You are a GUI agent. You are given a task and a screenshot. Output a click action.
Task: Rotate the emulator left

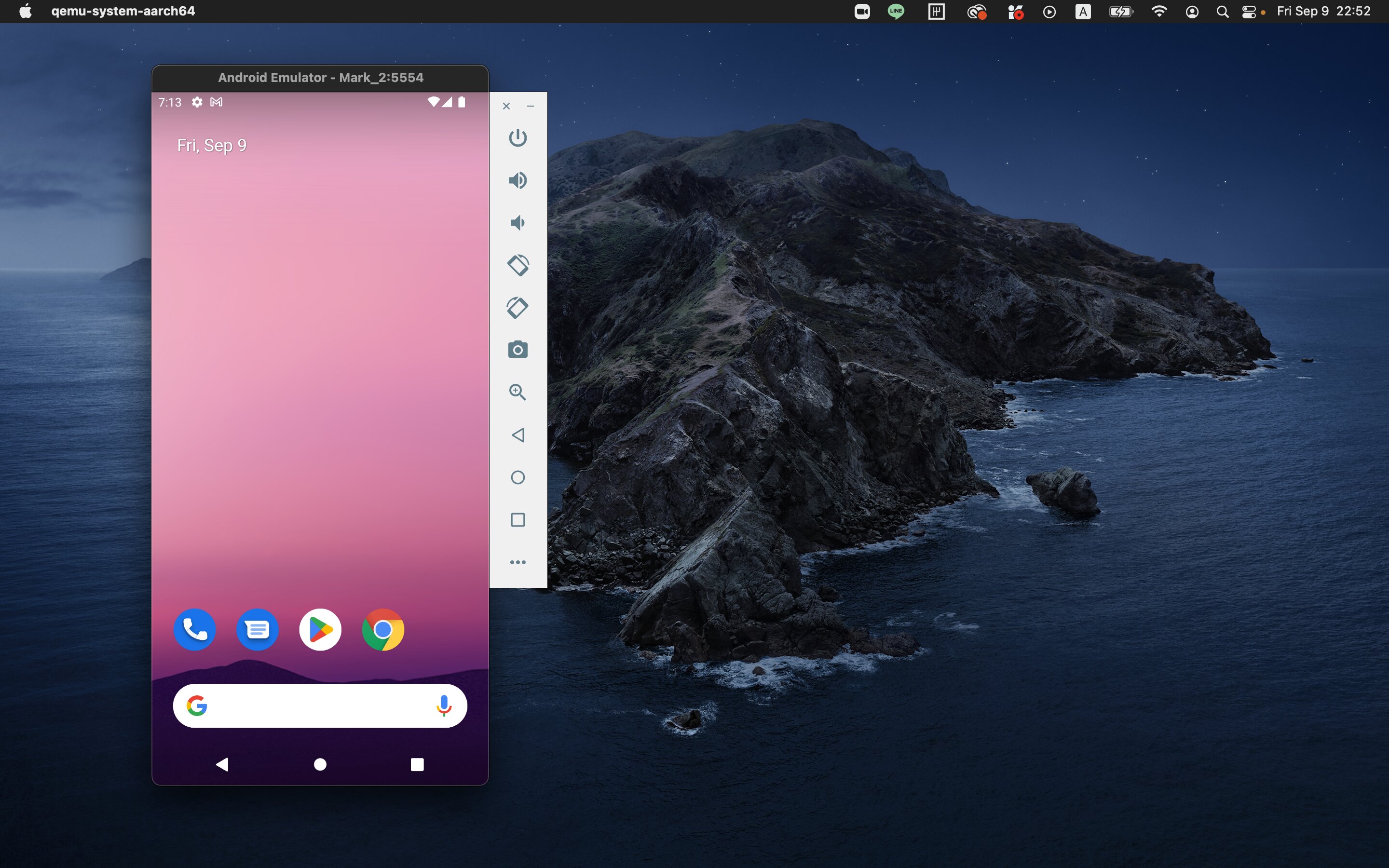(517, 265)
